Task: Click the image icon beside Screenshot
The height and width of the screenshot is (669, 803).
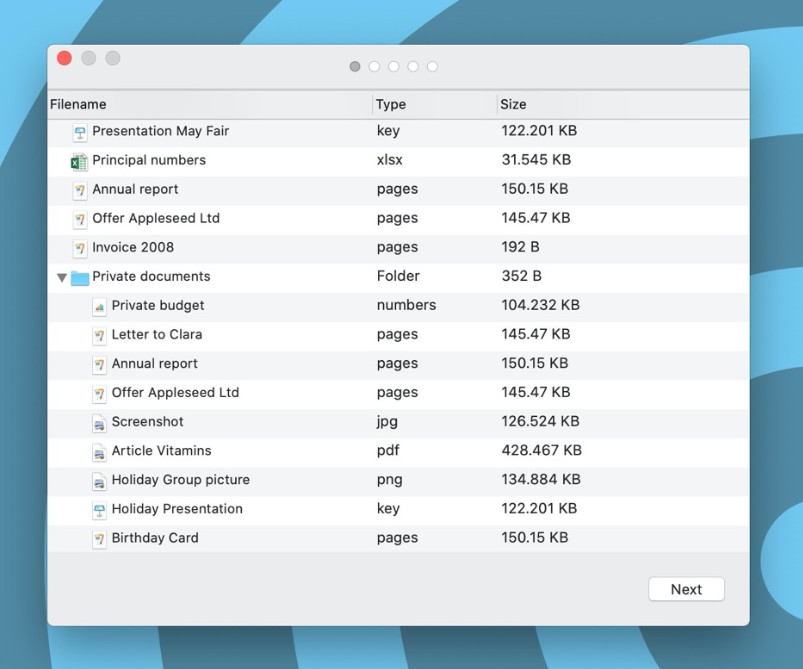Action: tap(99, 423)
